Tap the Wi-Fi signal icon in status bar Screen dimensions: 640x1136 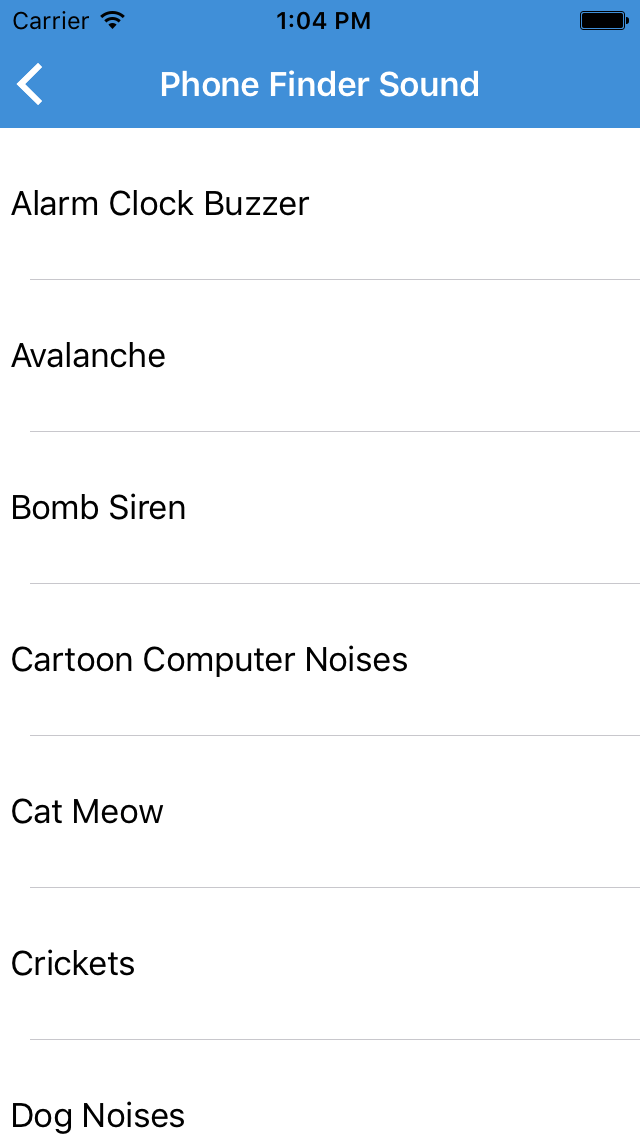pyautogui.click(x=113, y=20)
